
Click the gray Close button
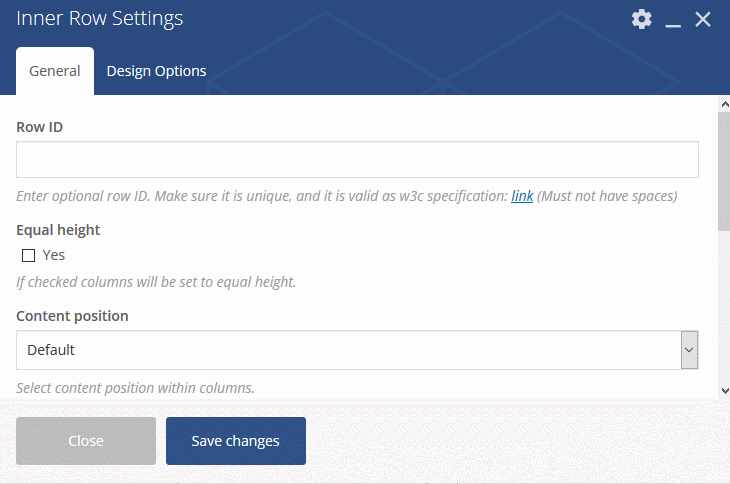coord(86,441)
